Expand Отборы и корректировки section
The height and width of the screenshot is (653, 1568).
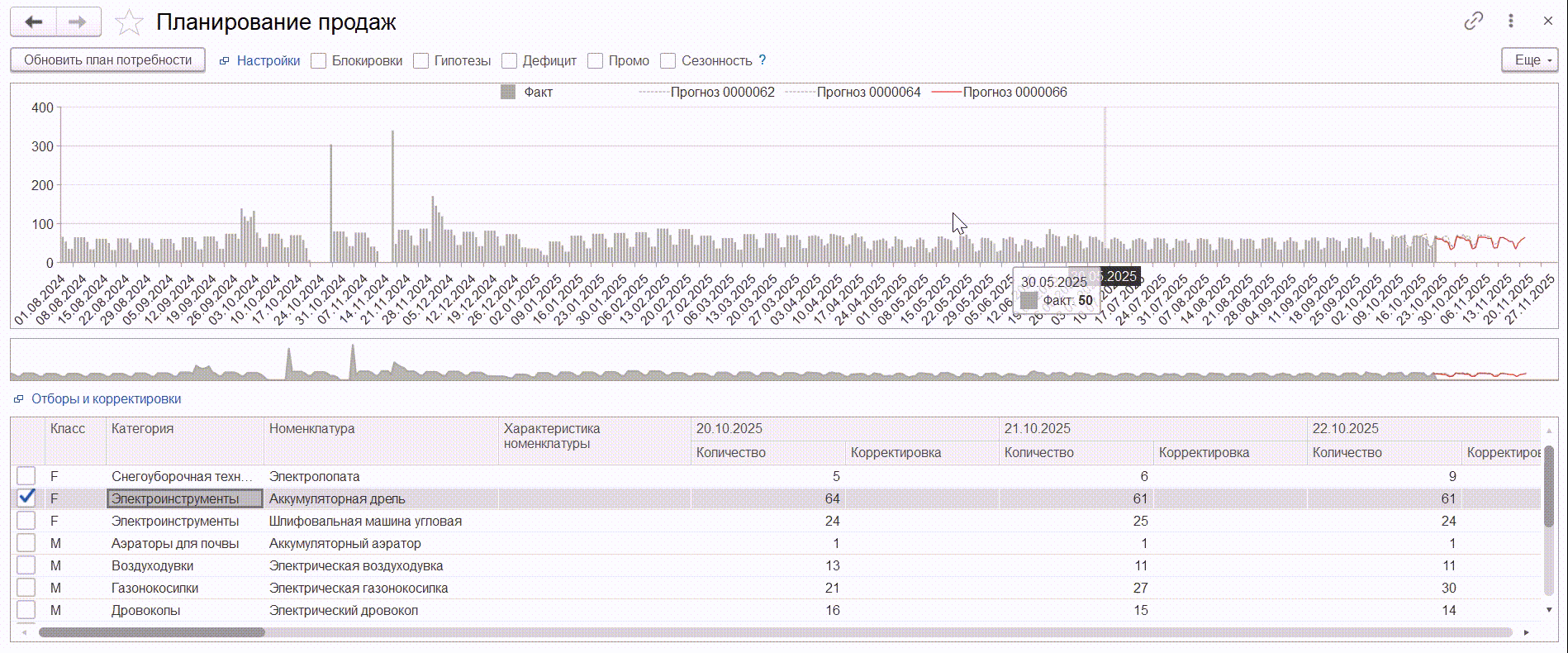tap(106, 398)
